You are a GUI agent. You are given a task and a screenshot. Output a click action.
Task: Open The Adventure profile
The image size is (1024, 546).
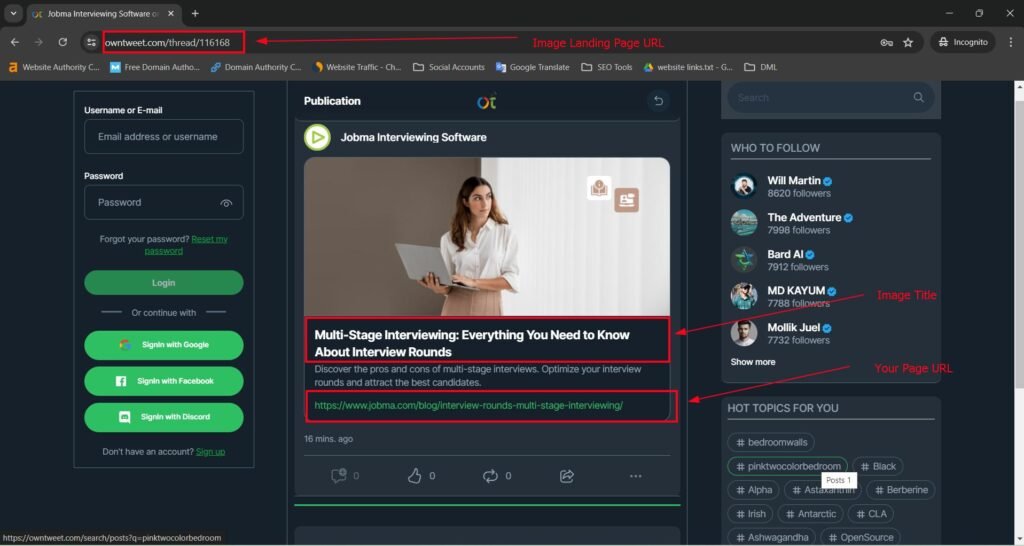(x=805, y=217)
